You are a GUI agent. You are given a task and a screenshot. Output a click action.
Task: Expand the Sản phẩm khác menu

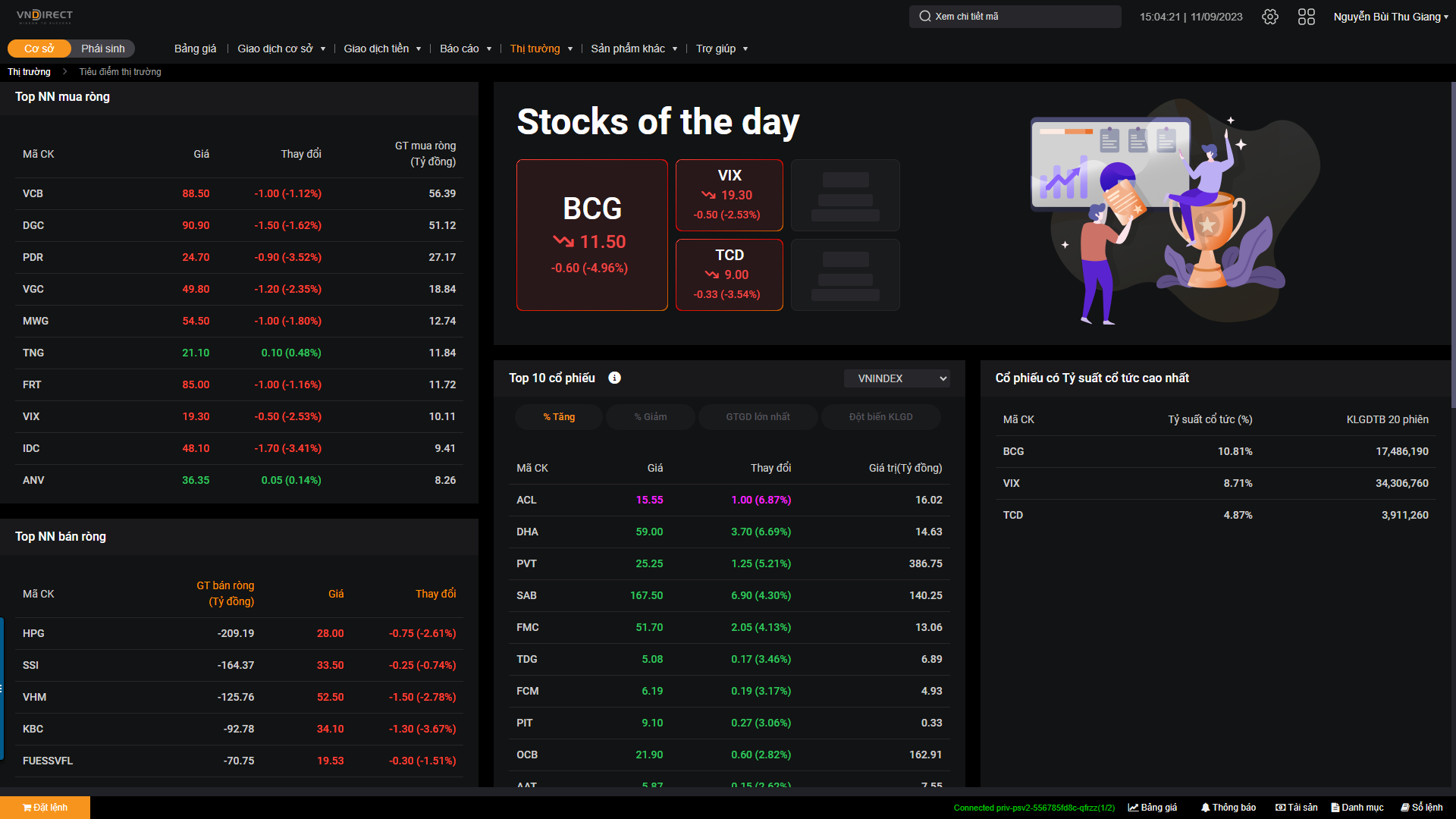point(634,49)
